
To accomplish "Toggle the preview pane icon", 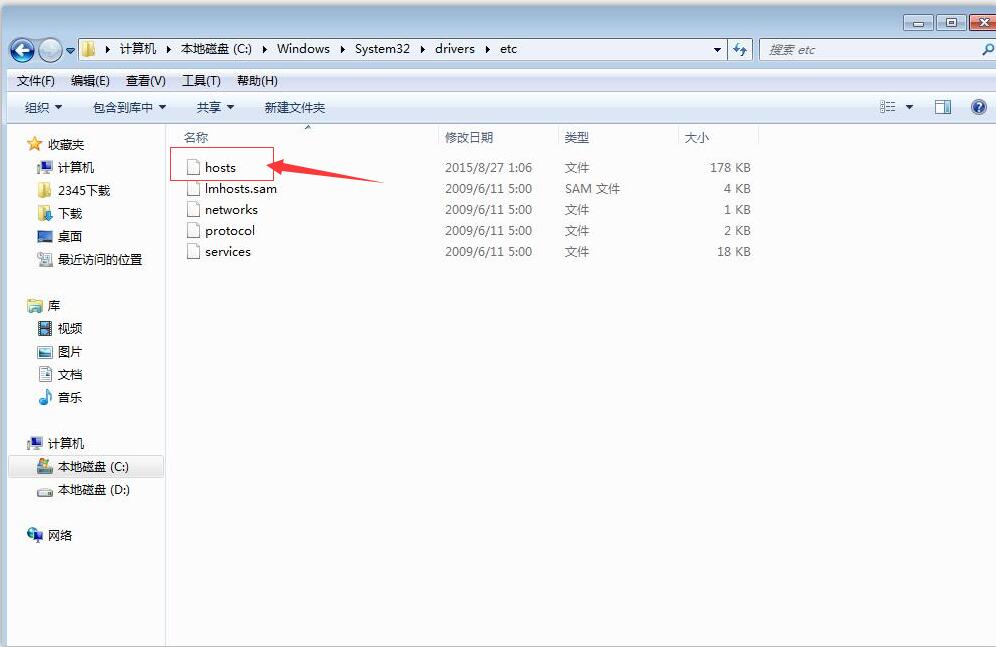I will coord(943,107).
